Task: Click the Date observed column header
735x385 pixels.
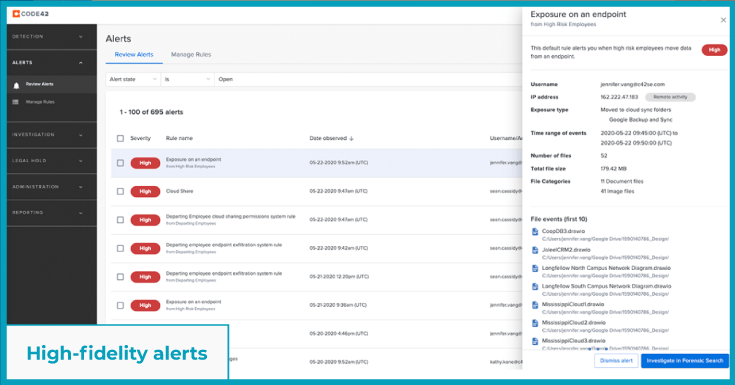Action: click(x=328, y=138)
